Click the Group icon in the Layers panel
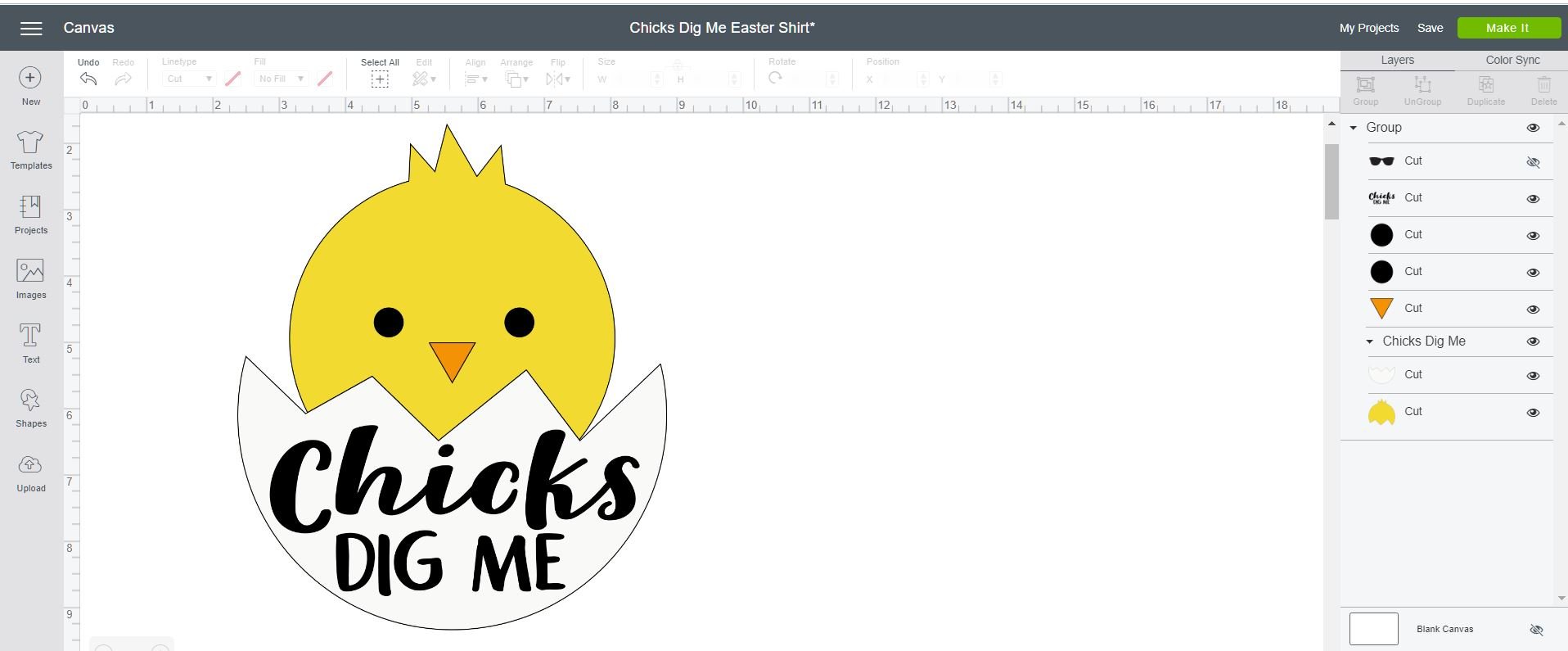Screen dimensions: 1568x651 click(x=1365, y=84)
